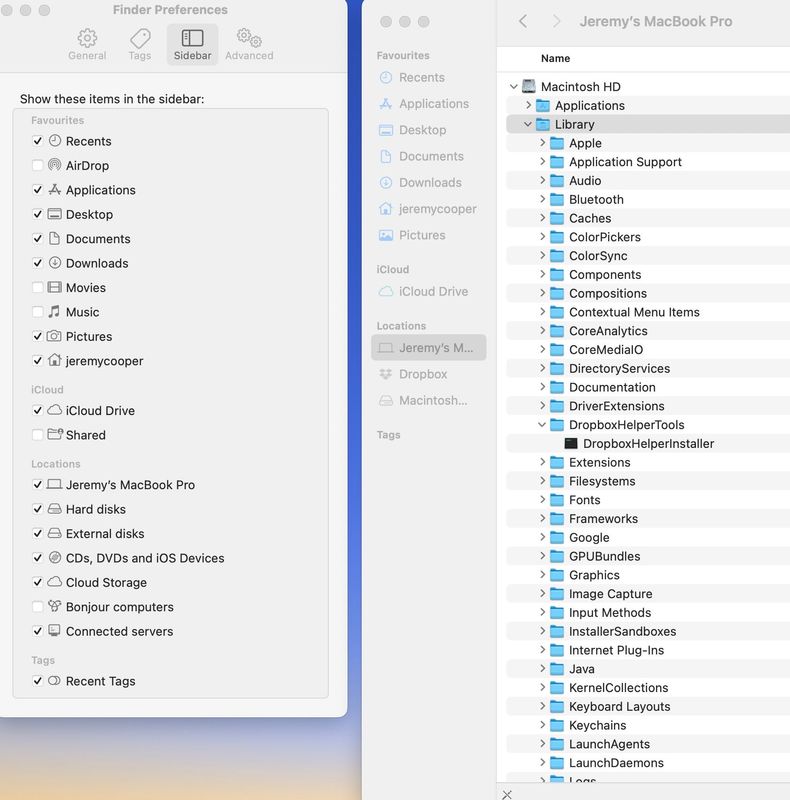Select the ColorSync folder name

(598, 256)
